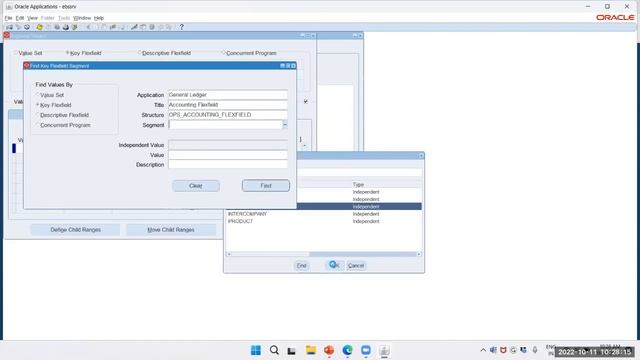
Task: Click the list's scroll left arrow
Action: click(229, 254)
